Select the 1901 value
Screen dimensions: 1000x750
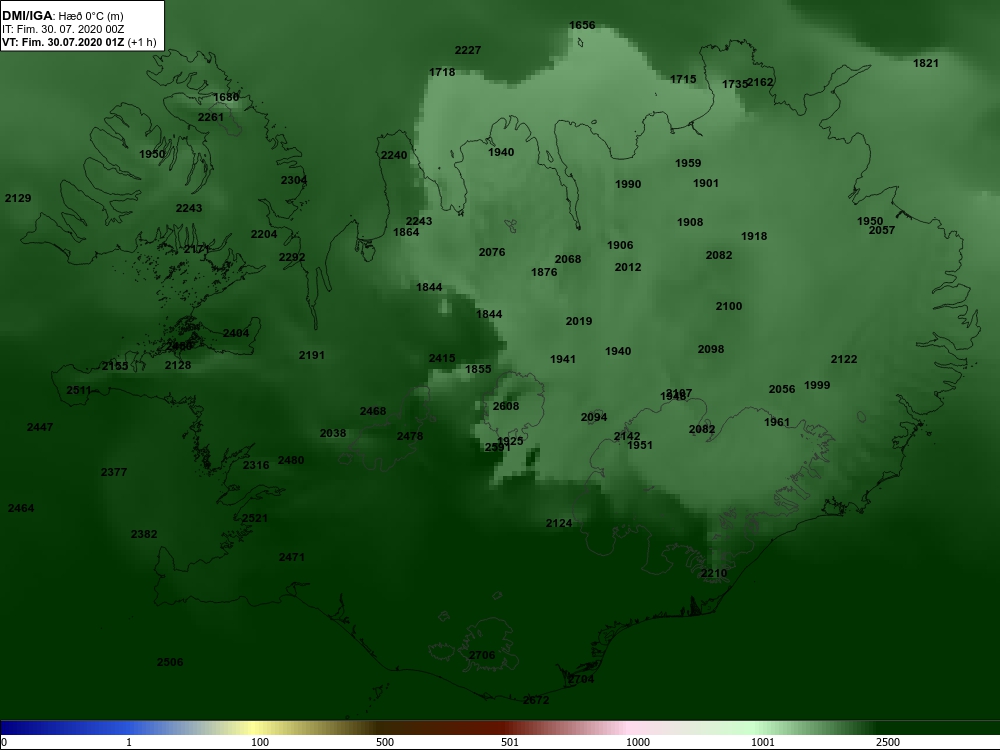(705, 184)
